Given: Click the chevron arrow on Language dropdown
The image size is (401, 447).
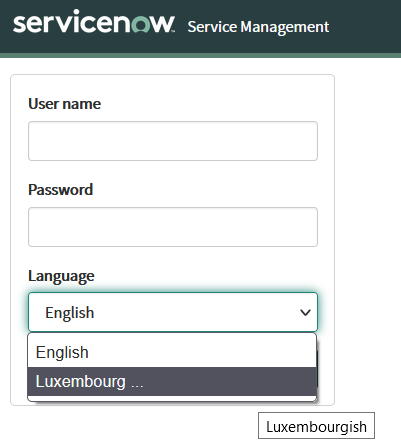Looking at the screenshot, I should click(x=305, y=312).
